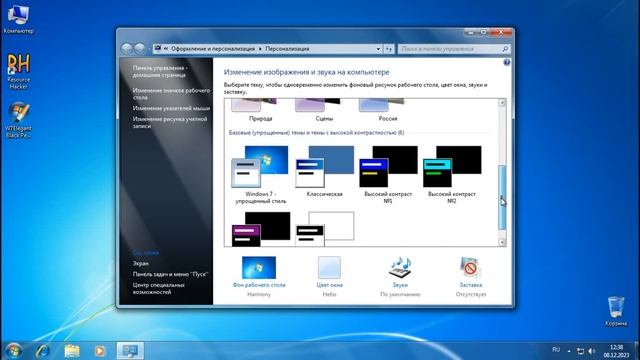Screen dimensions: 640x360
Task: Select the Природа theme
Action: pos(260,111)
